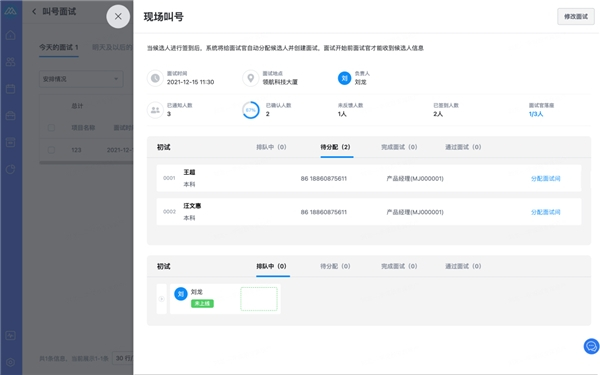Click 分配面试间 for candidate 汪文惠
Image resolution: width=600 pixels, height=375 pixels.
coord(546,212)
